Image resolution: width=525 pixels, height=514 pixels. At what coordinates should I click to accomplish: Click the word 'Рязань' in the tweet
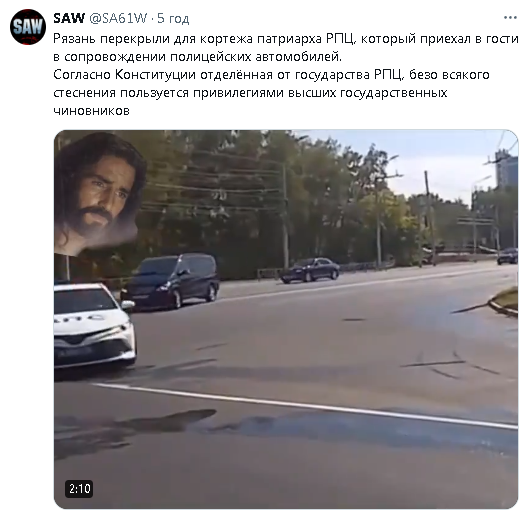click(x=75, y=39)
